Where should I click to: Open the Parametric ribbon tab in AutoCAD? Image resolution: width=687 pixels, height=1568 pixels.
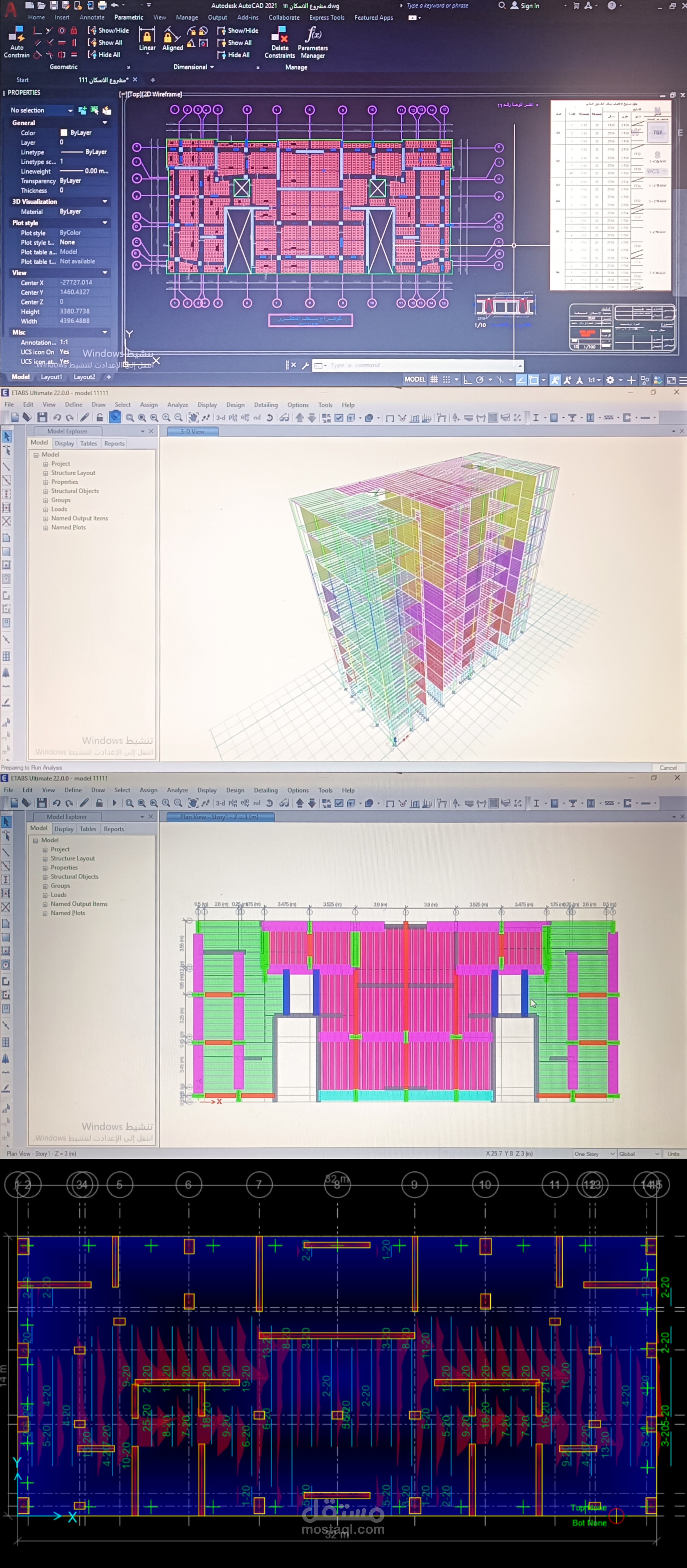tap(128, 18)
